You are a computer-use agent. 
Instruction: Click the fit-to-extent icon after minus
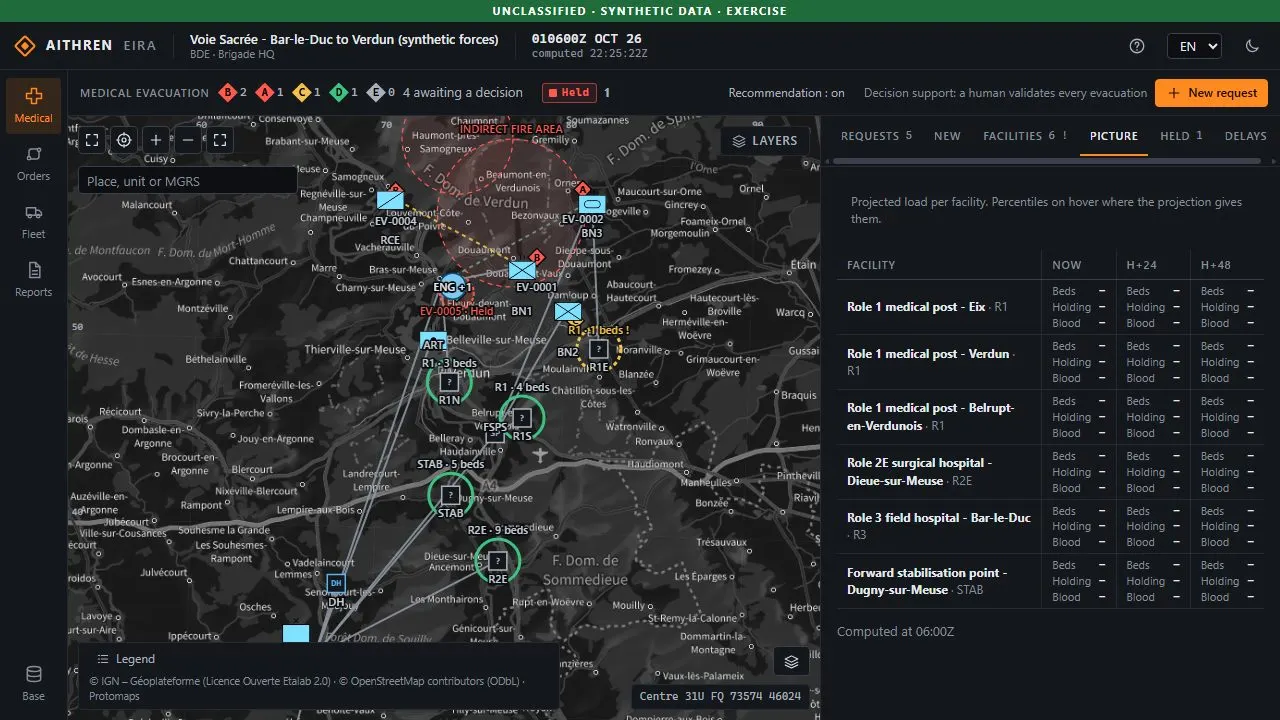click(x=221, y=140)
